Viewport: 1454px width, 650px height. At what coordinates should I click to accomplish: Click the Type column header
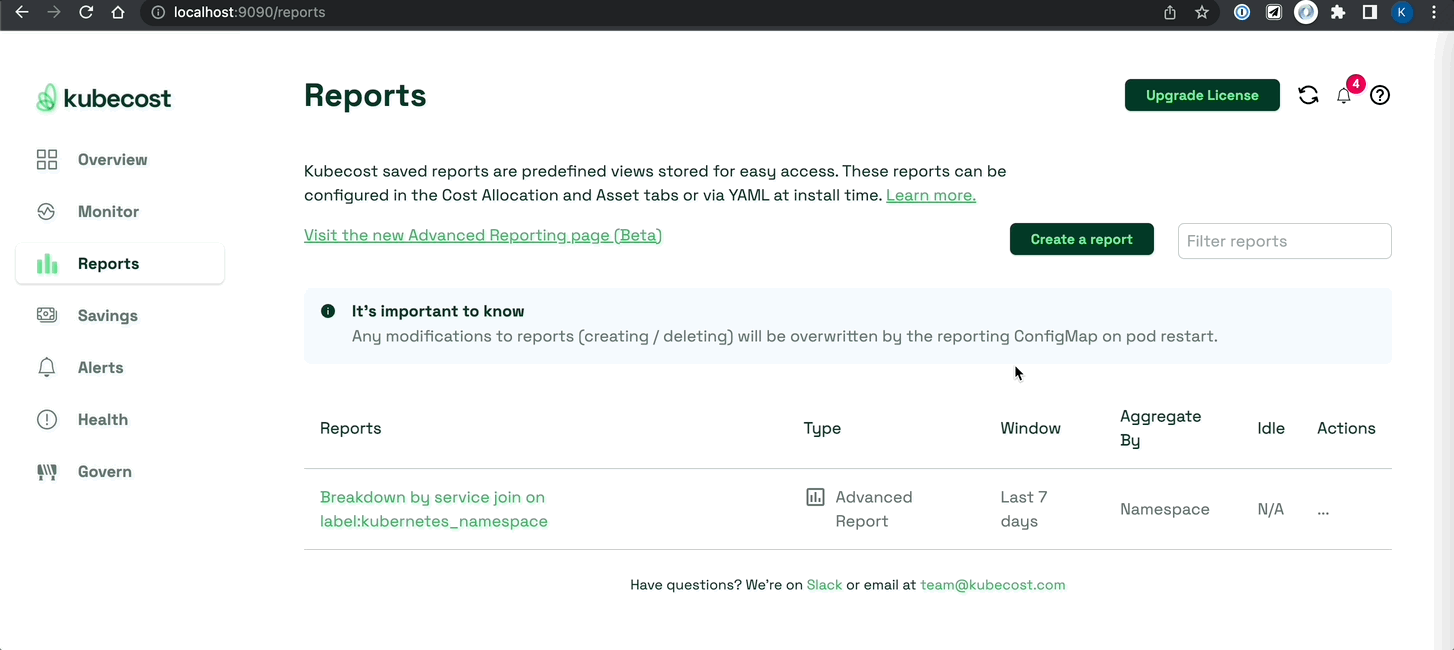click(x=822, y=428)
